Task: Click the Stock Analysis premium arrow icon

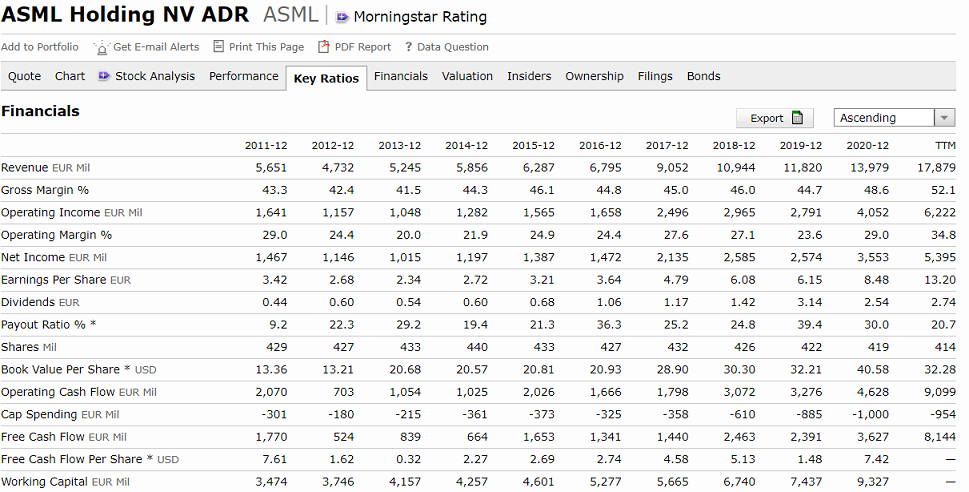Action: (104, 77)
